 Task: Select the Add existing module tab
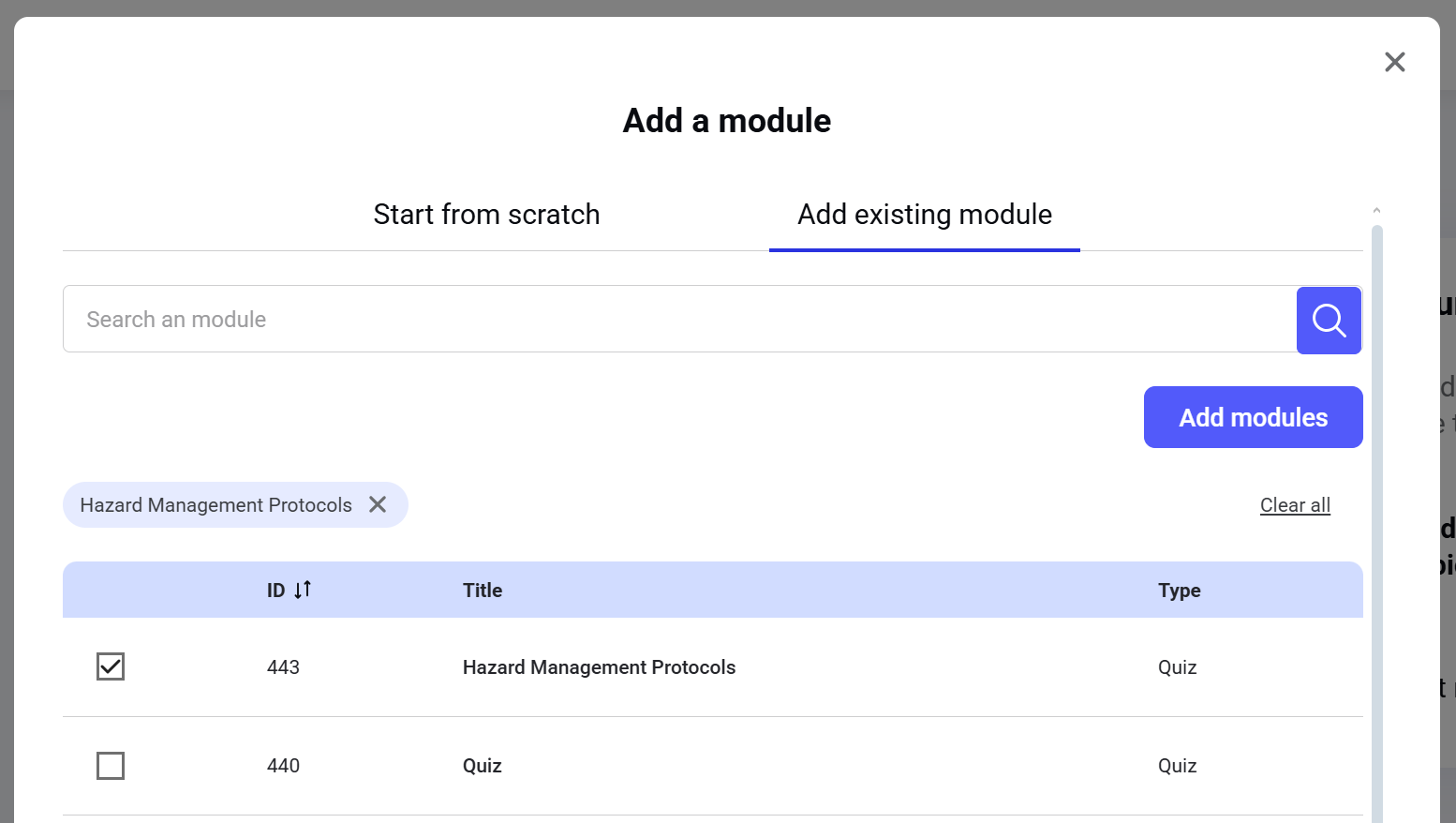pyautogui.click(x=924, y=215)
